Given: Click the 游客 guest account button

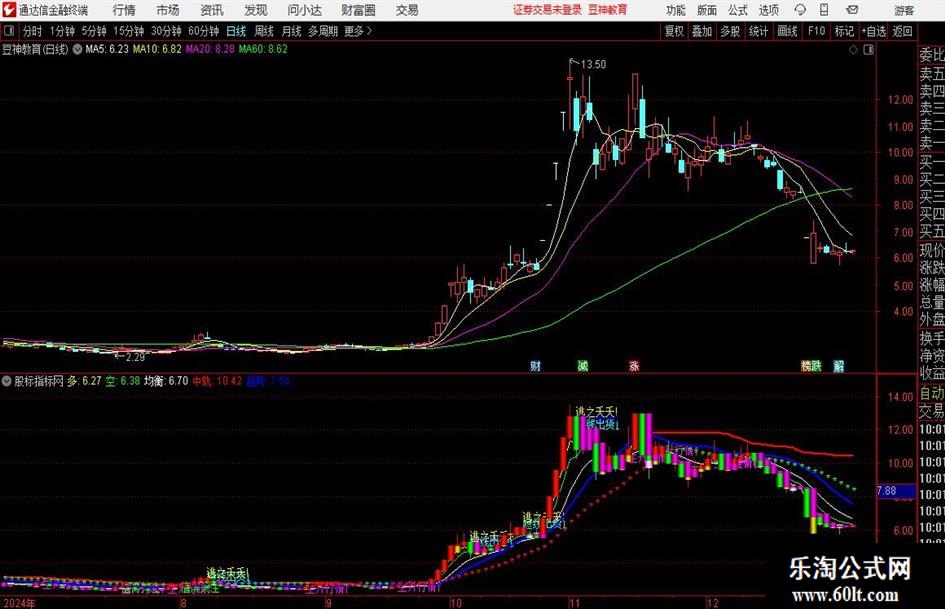Looking at the screenshot, I should pos(904,10).
